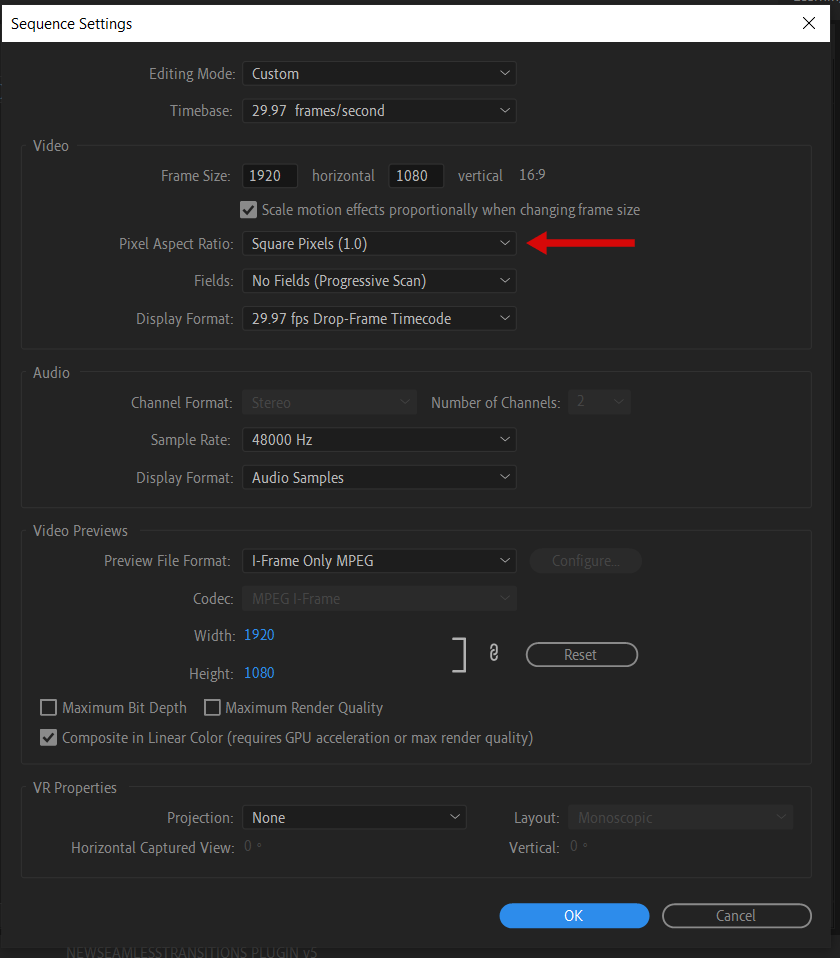
Task: Click the Reset button for preview size
Action: click(x=581, y=655)
